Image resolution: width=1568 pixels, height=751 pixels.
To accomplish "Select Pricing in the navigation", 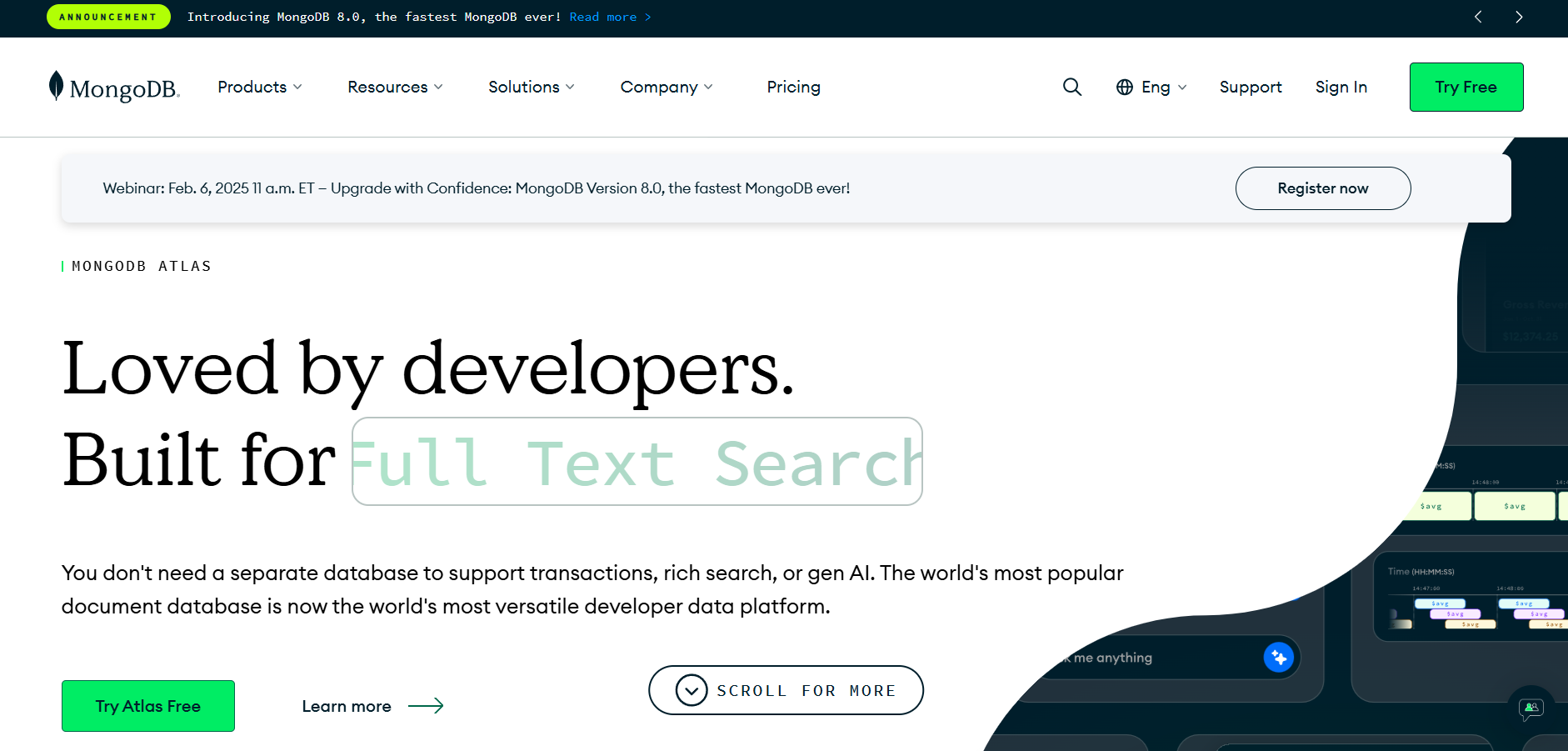I will pos(793,87).
